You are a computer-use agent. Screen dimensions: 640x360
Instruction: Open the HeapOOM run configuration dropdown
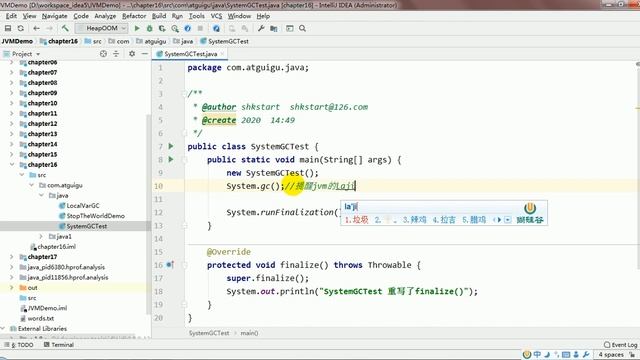(x=102, y=28)
